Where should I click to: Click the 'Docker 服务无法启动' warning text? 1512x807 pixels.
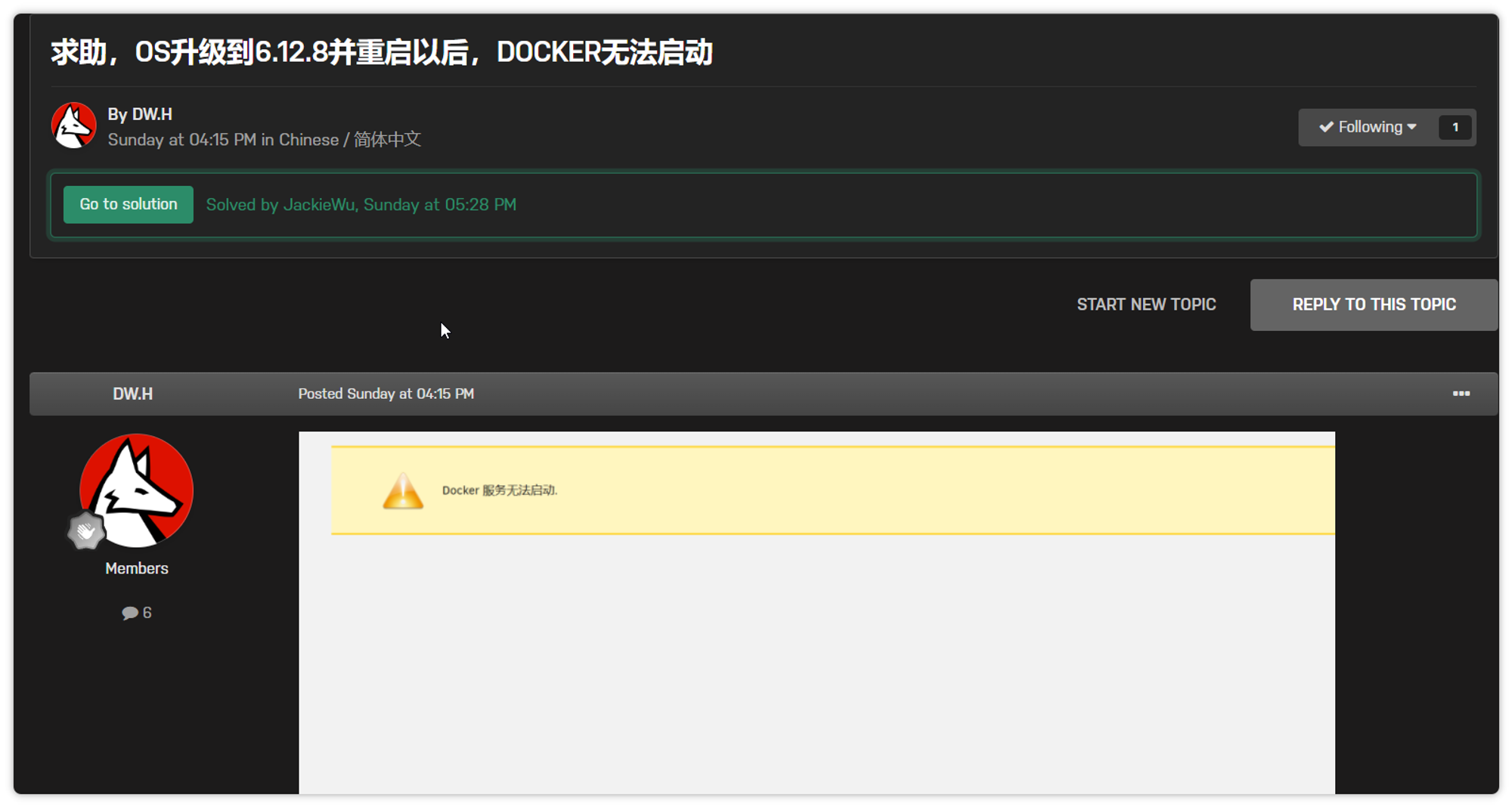(500, 490)
